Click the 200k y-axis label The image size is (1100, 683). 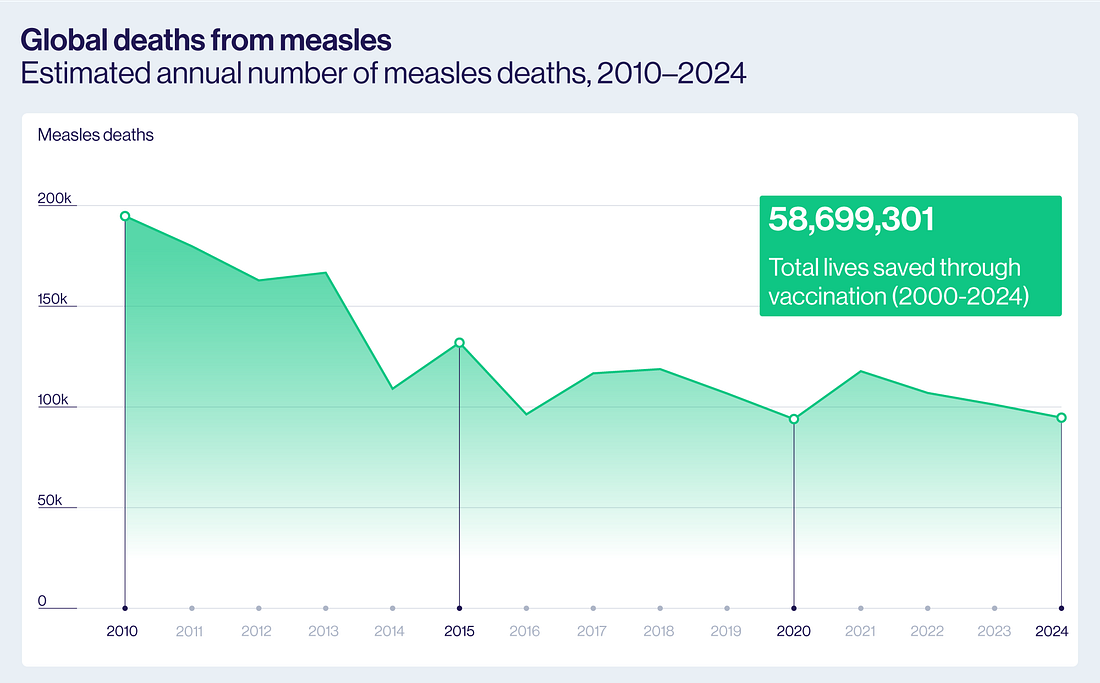pyautogui.click(x=54, y=198)
